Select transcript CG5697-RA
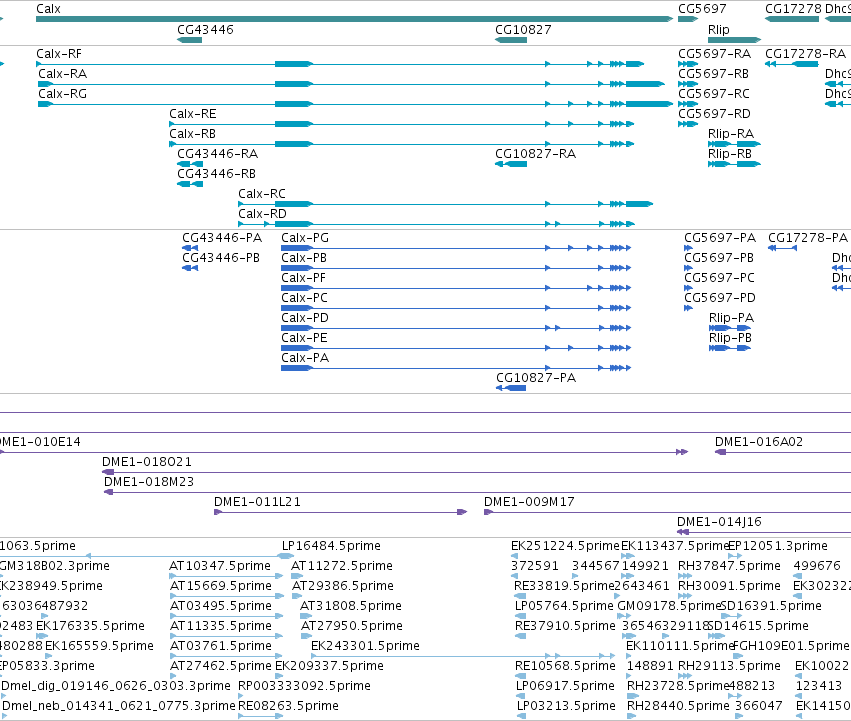This screenshot has width=851, height=721. click(x=714, y=54)
